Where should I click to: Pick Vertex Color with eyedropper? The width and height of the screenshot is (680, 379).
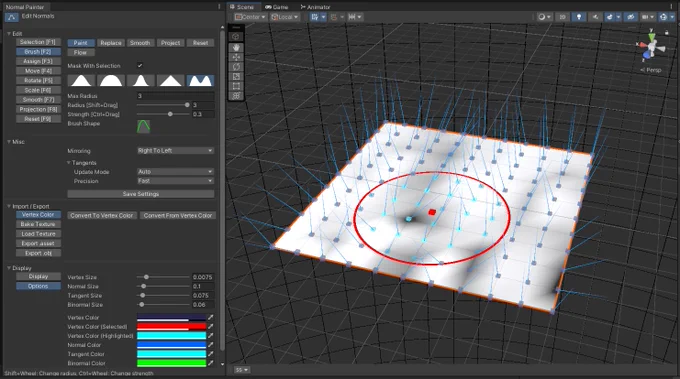pyautogui.click(x=211, y=317)
